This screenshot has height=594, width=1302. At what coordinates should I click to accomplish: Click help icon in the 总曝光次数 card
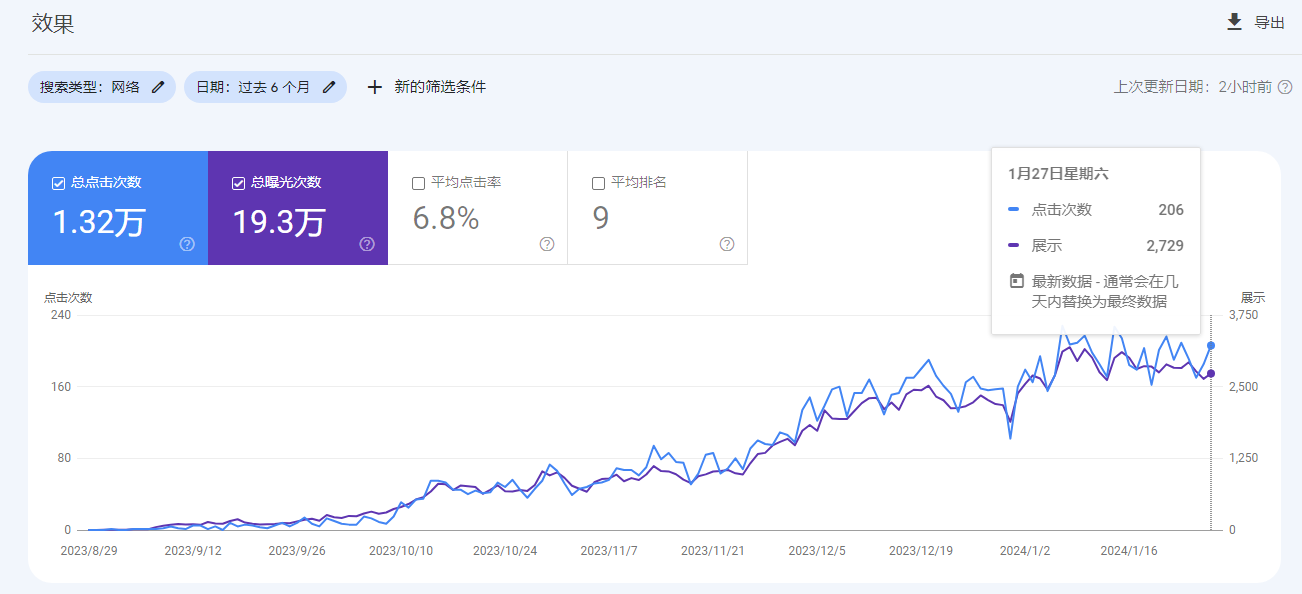click(367, 244)
